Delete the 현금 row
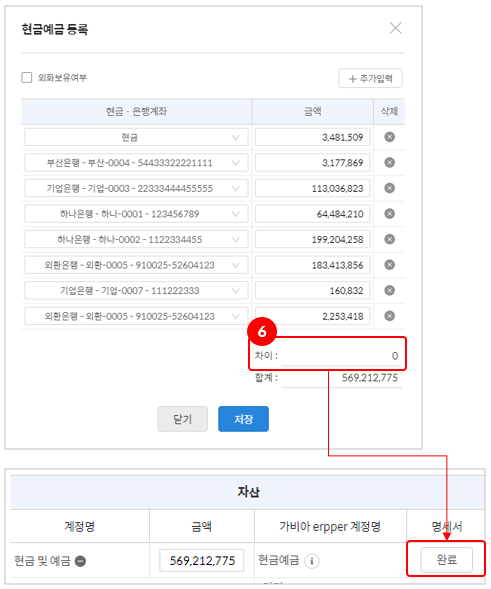The height and width of the screenshot is (589, 491). (390, 137)
